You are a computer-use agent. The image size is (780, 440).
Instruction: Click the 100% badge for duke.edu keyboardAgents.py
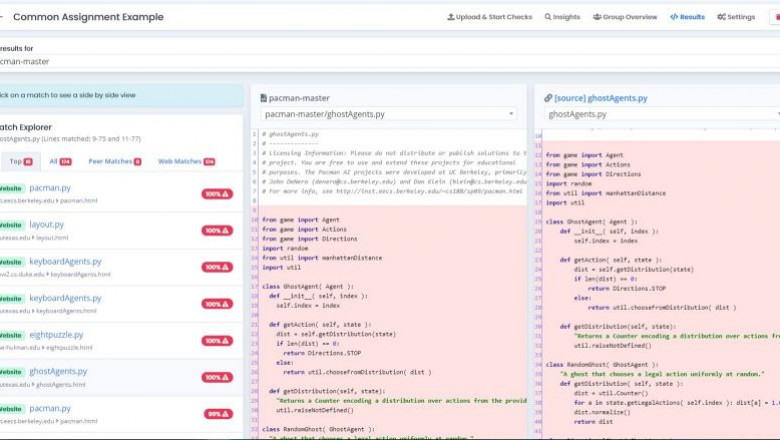pos(217,267)
